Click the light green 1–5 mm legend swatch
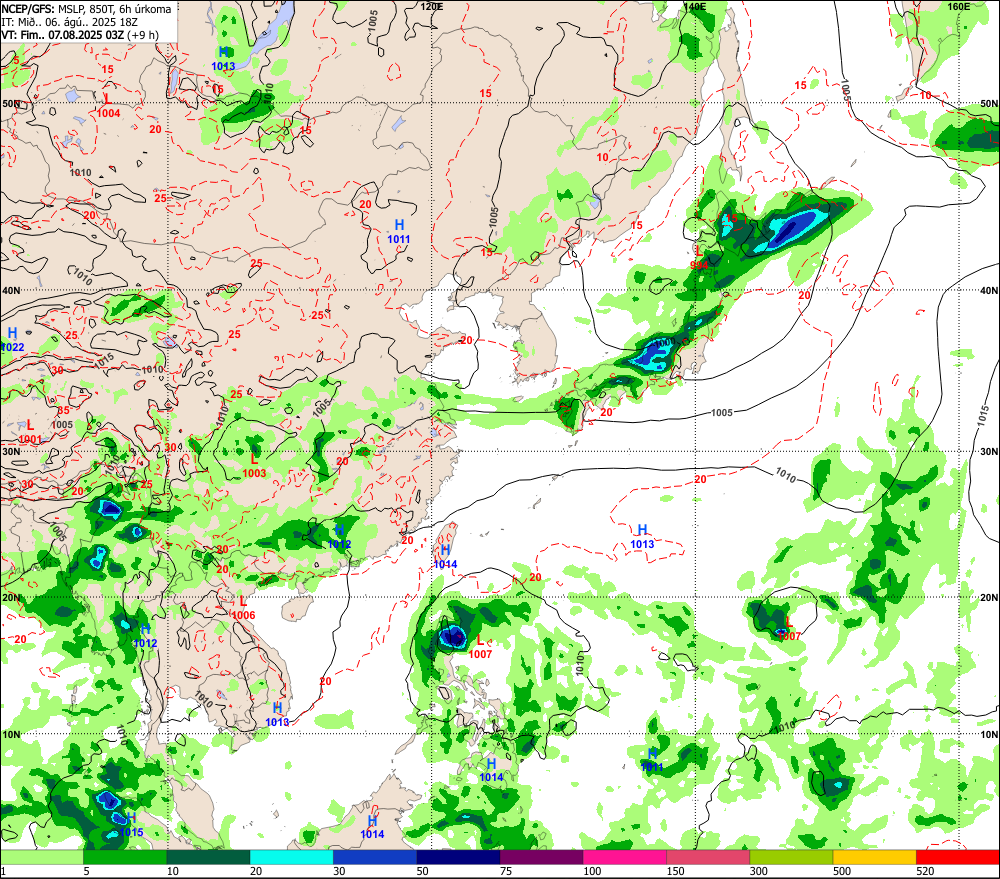 [42, 857]
